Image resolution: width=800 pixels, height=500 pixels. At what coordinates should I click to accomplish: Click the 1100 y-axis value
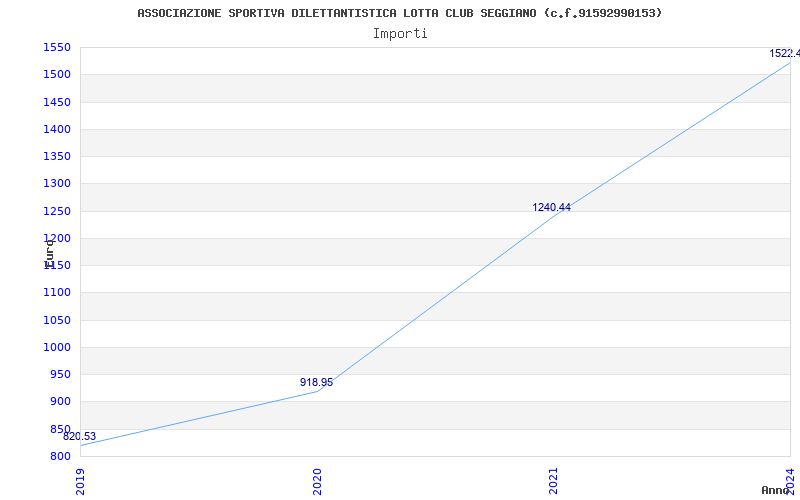coord(57,293)
